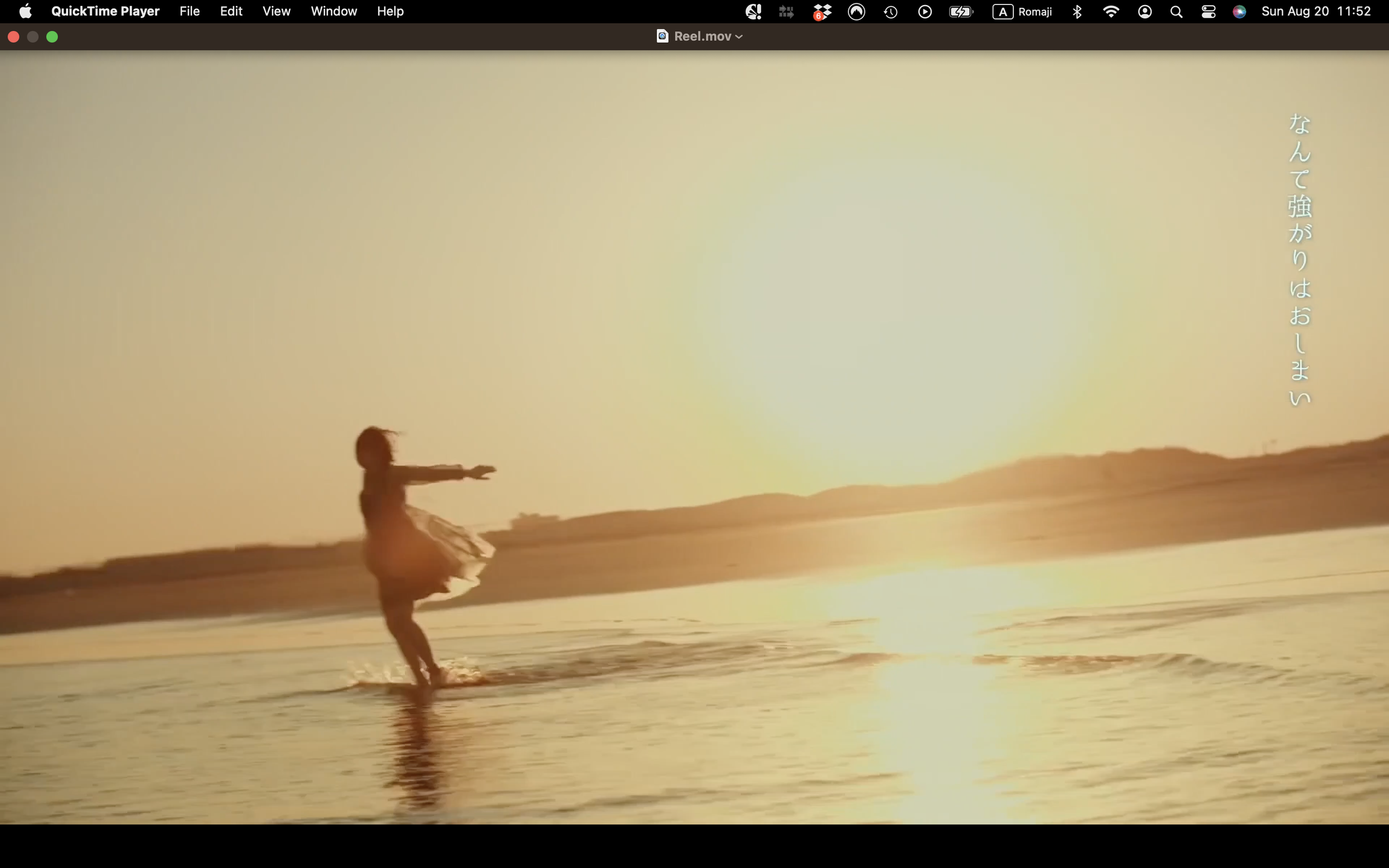Image resolution: width=1389 pixels, height=868 pixels.
Task: Open Time Machine menu bar icon
Action: (891, 12)
